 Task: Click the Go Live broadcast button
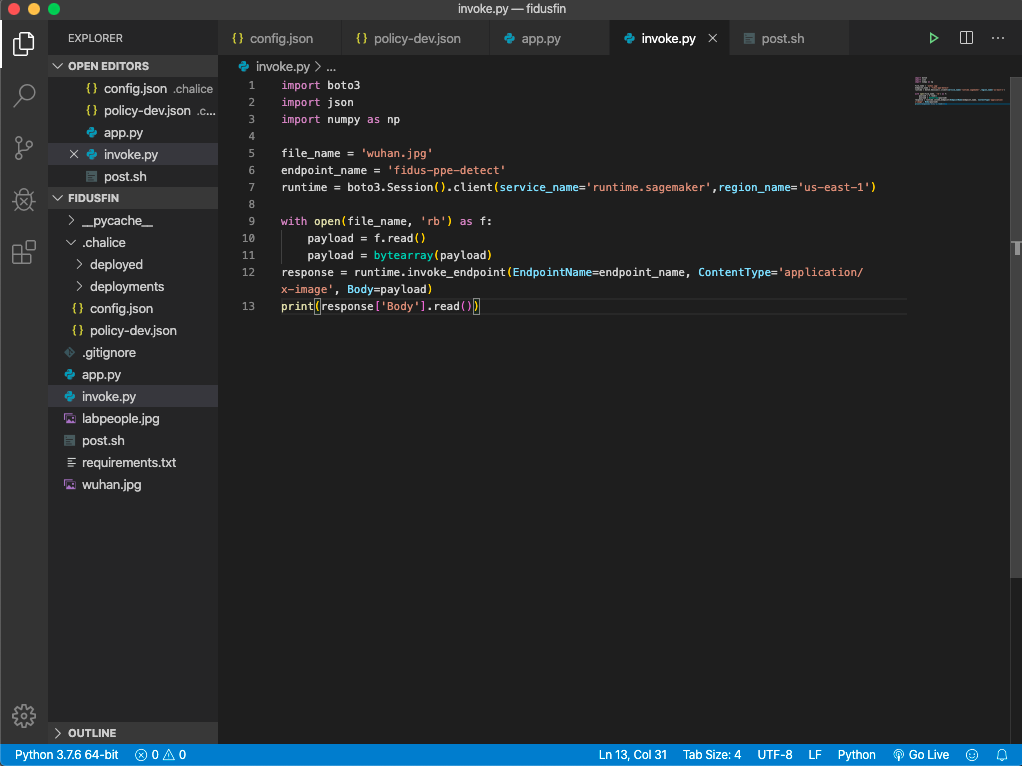[920, 755]
